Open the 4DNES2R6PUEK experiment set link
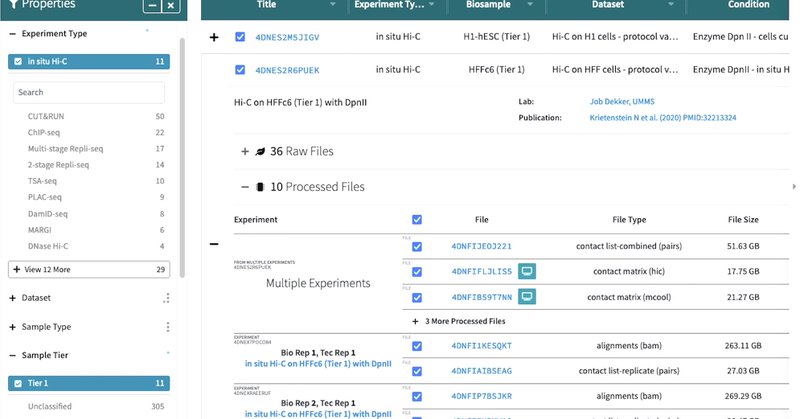Image resolution: width=800 pixels, height=419 pixels. tap(287, 70)
